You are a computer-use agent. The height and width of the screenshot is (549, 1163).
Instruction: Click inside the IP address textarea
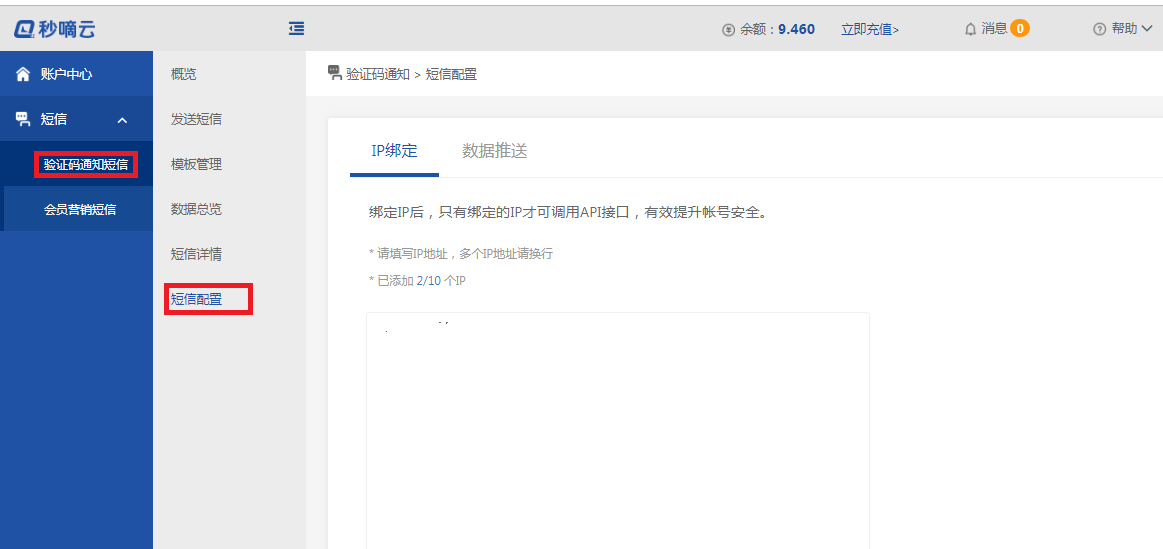tap(618, 430)
